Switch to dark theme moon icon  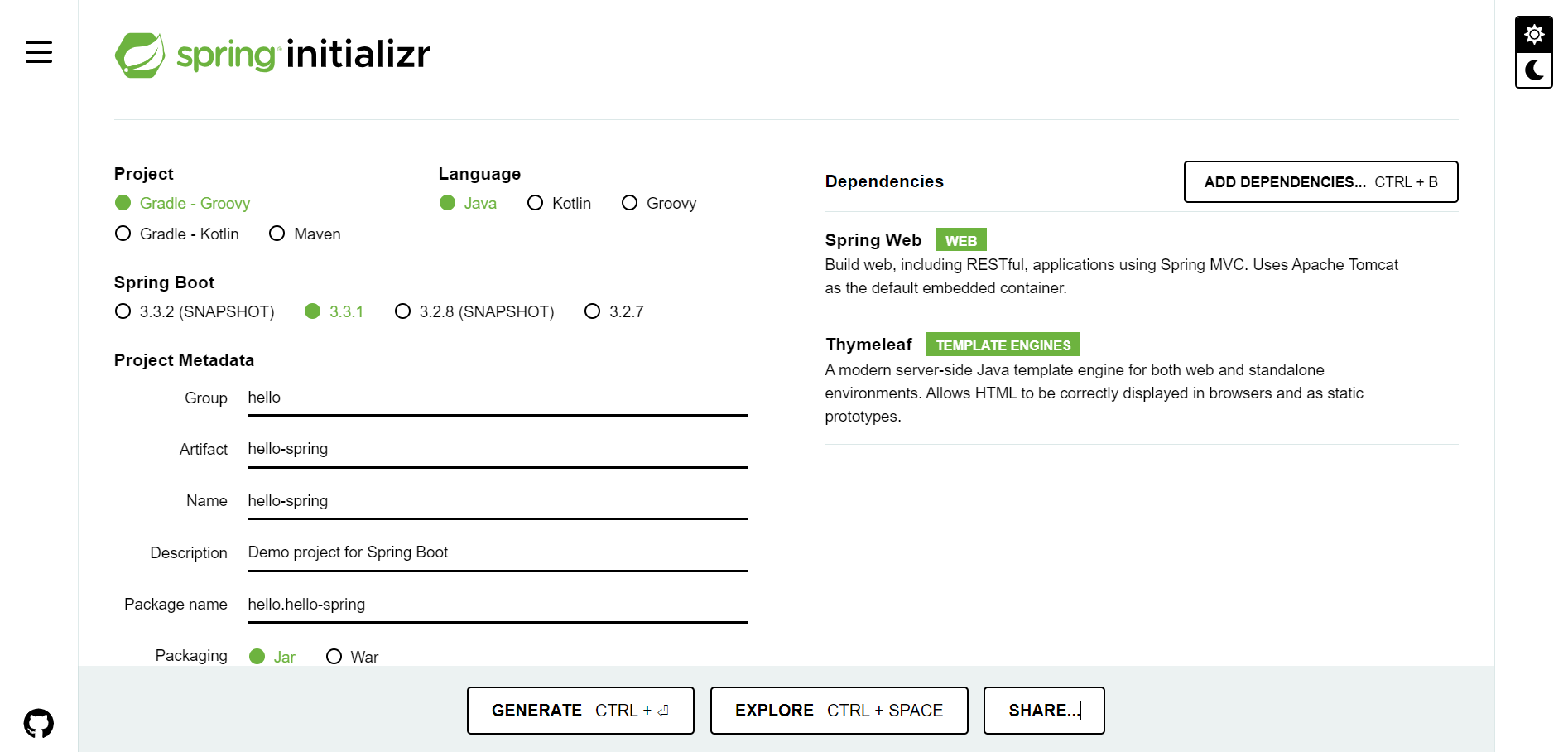1534,70
